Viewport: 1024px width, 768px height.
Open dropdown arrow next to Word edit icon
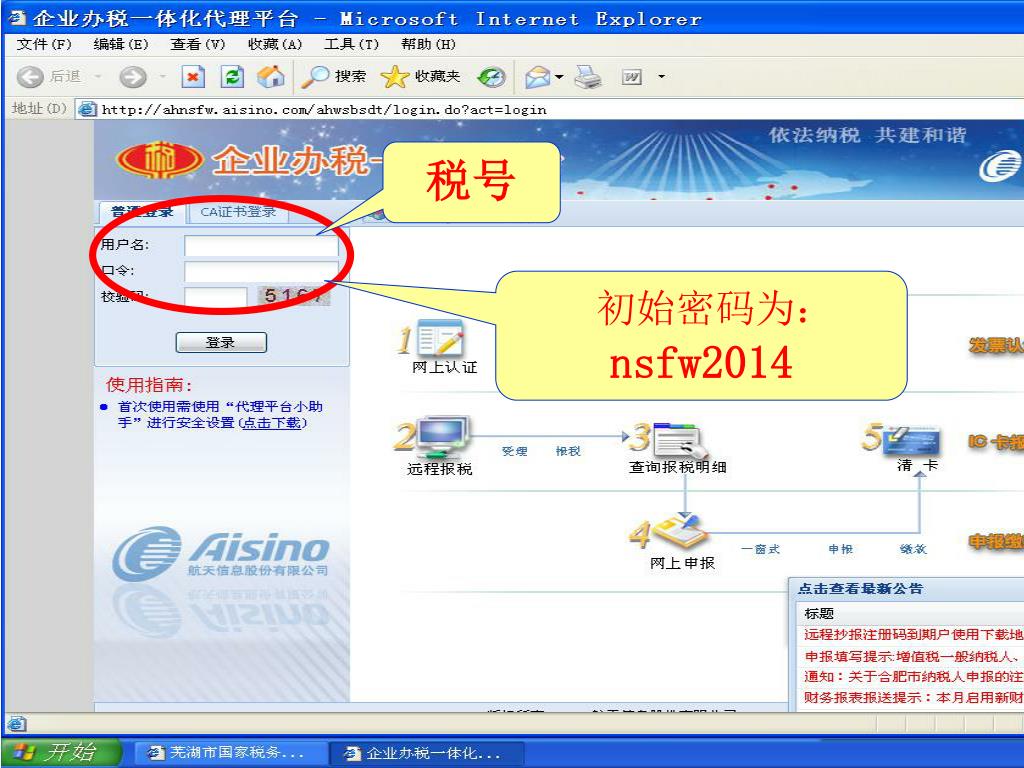pyautogui.click(x=661, y=77)
